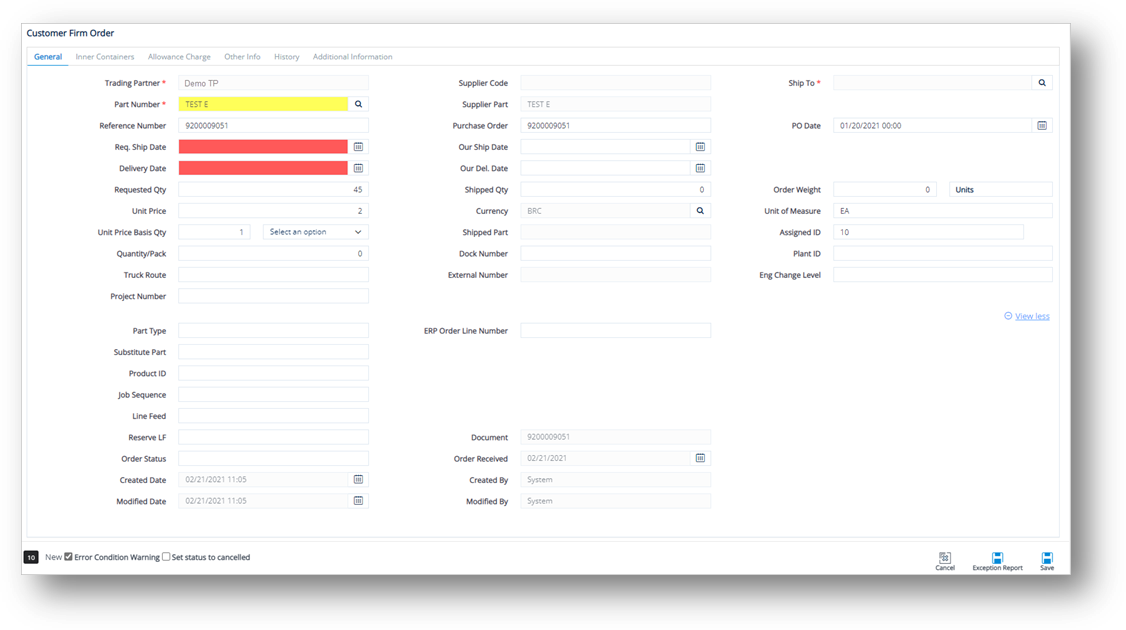Click the red Delivery Date field
Image resolution: width=1126 pixels, height=630 pixels.
263,168
